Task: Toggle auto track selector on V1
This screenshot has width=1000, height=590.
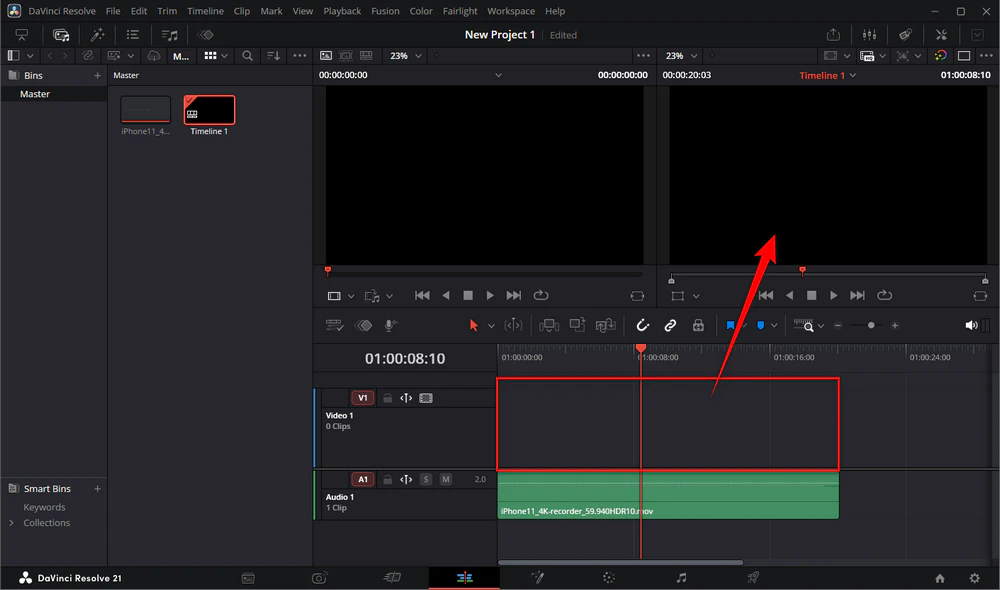Action: 406,398
